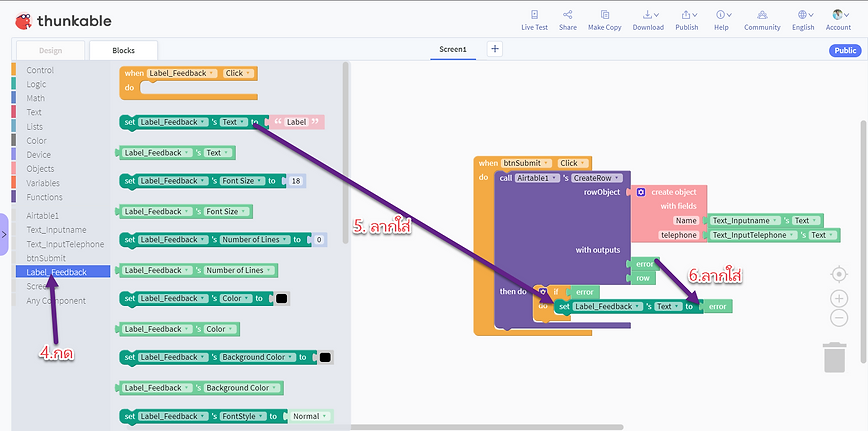The height and width of the screenshot is (431, 868).
Task: Select btnSubmit component
Action: (x=46, y=258)
